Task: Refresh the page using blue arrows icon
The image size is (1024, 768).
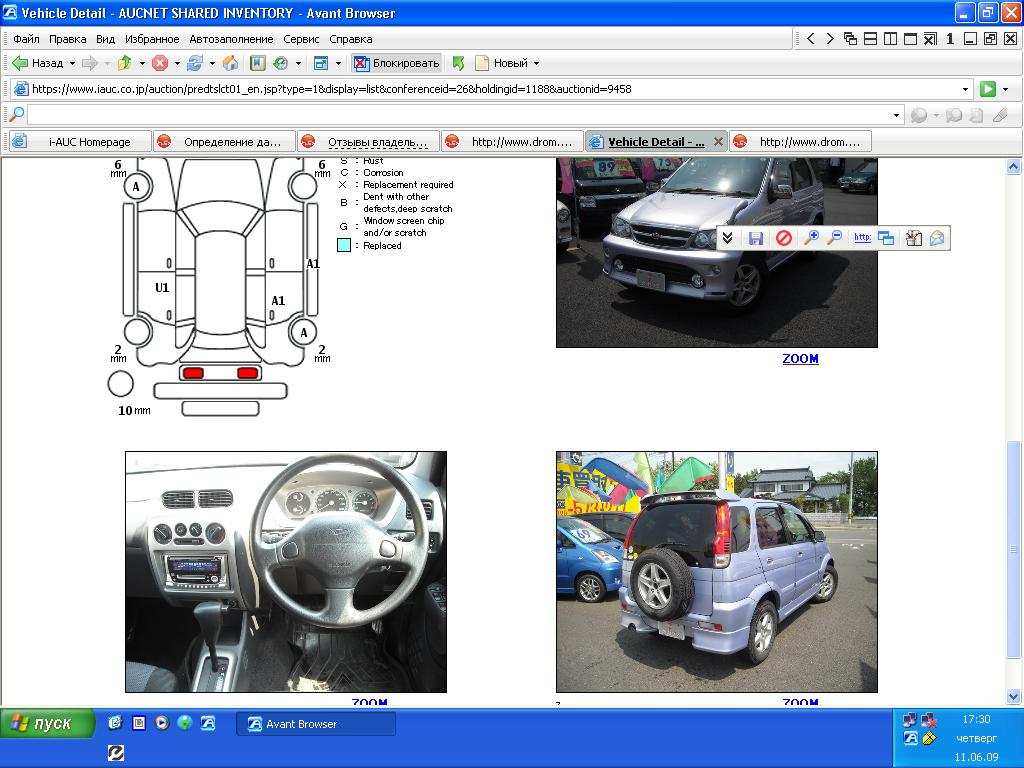Action: [195, 63]
